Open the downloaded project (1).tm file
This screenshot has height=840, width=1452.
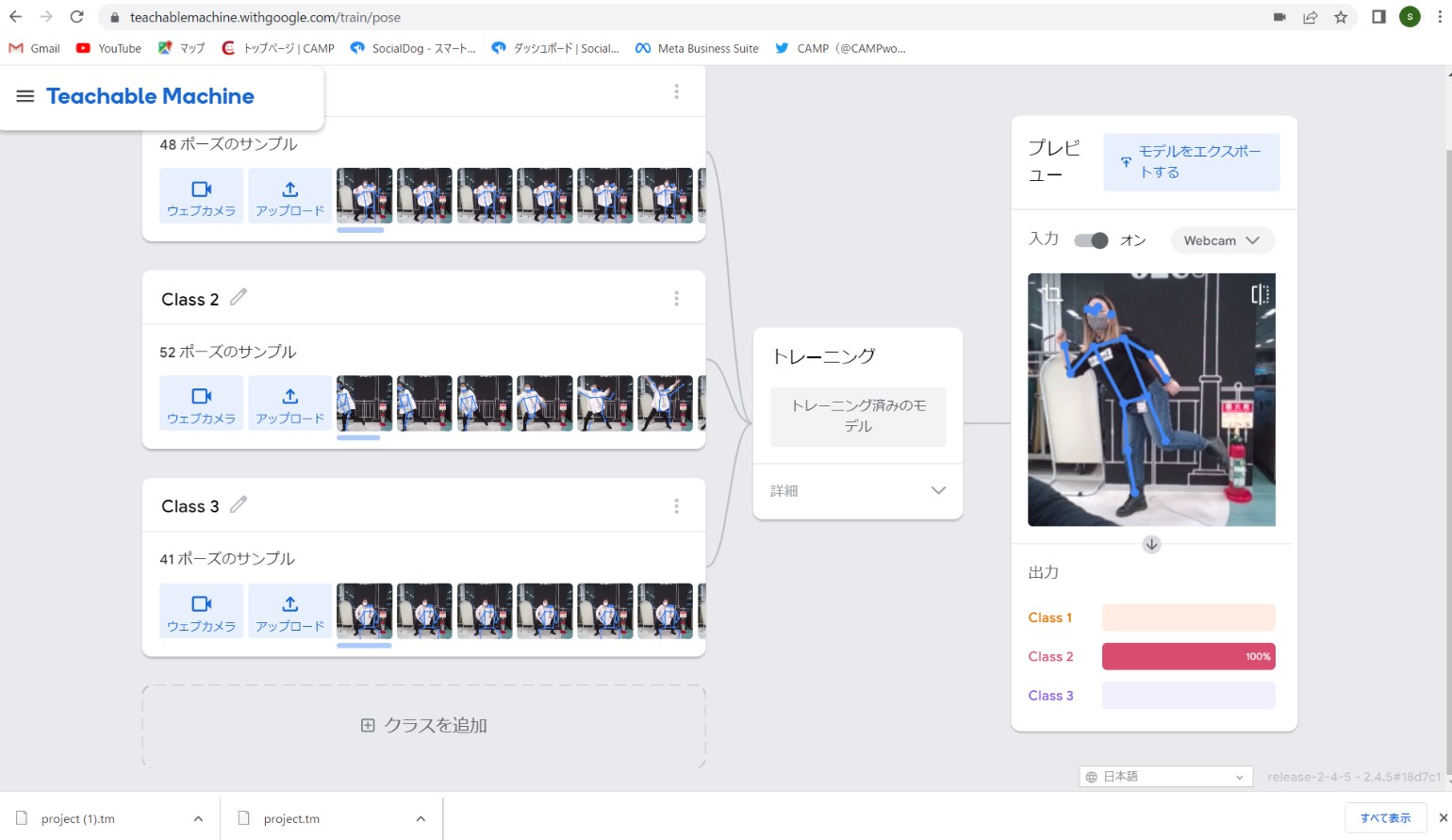point(78,818)
